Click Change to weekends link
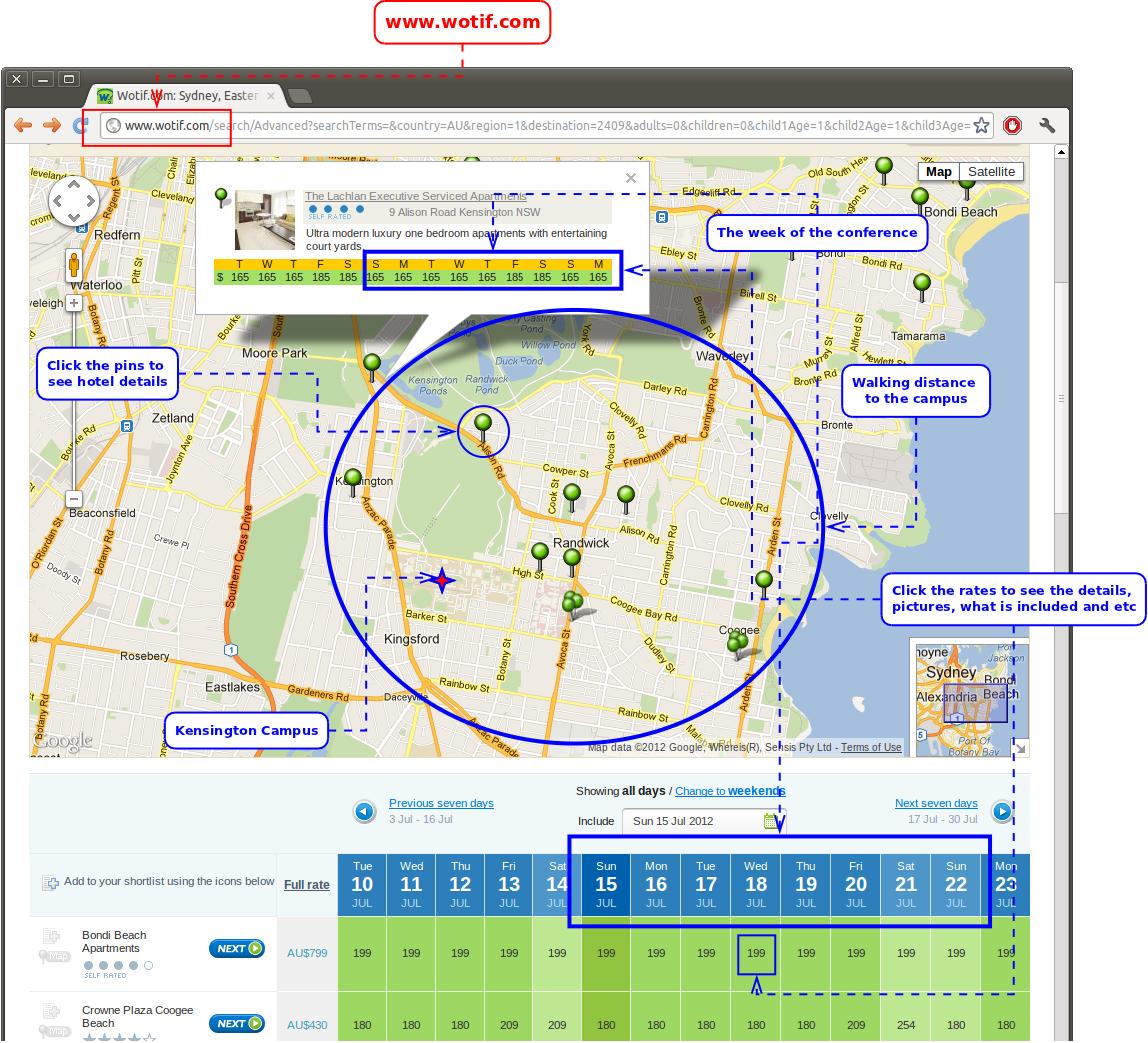Viewport: 1148px width, 1043px height. [730, 791]
